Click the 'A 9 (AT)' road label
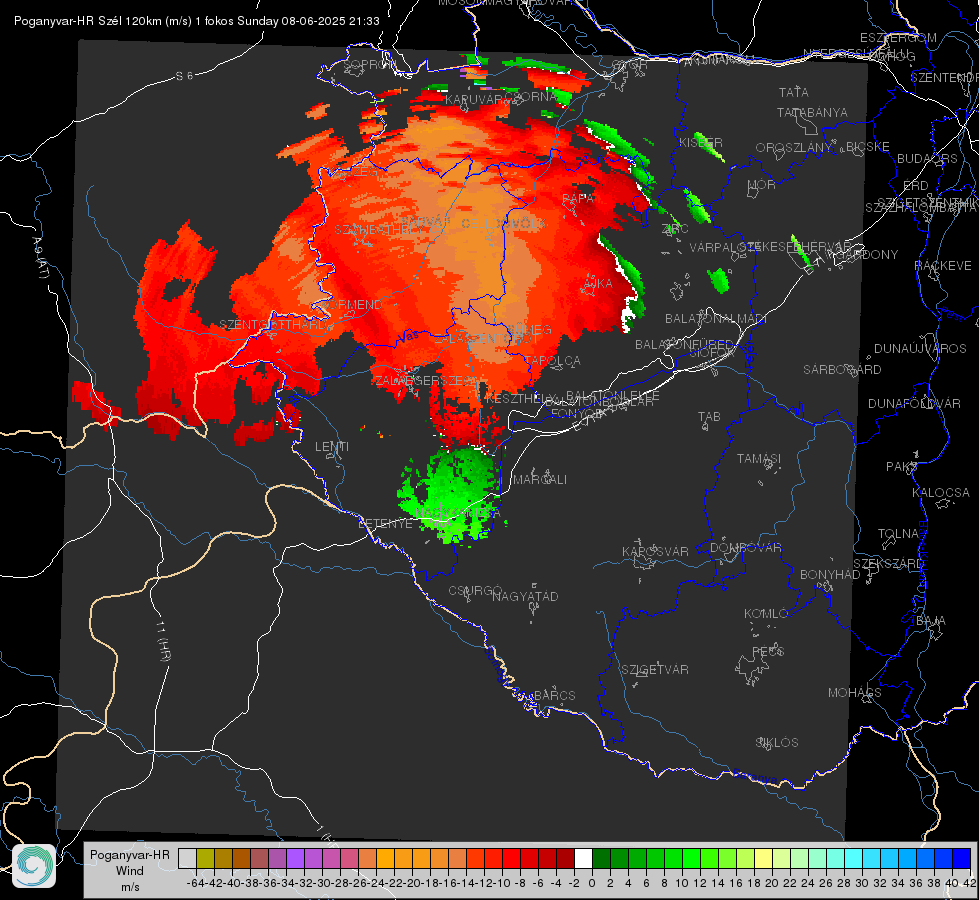Screen dimensions: 979x900 [x=40, y=258]
